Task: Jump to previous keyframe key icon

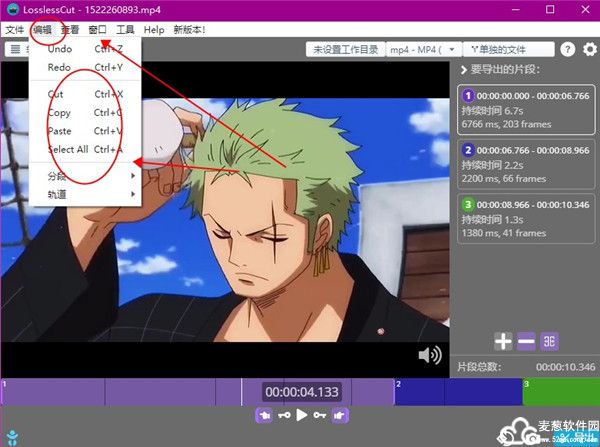Action: pyautogui.click(x=284, y=415)
